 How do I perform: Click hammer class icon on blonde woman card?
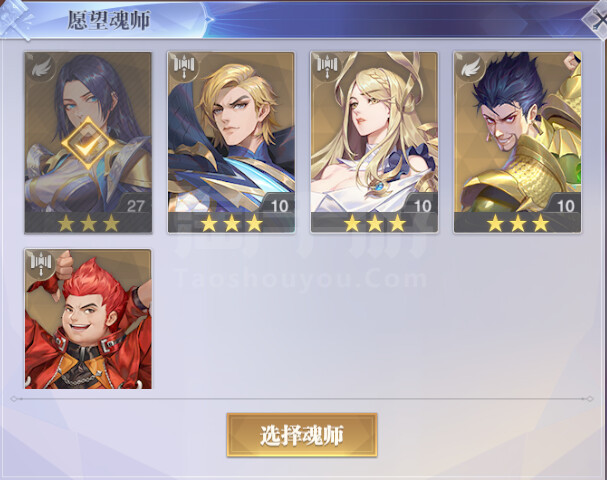tap(328, 66)
